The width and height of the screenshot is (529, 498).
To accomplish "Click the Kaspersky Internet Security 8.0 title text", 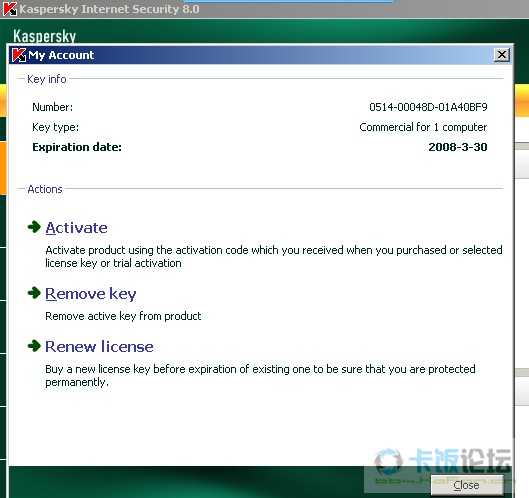I will coord(109,9).
